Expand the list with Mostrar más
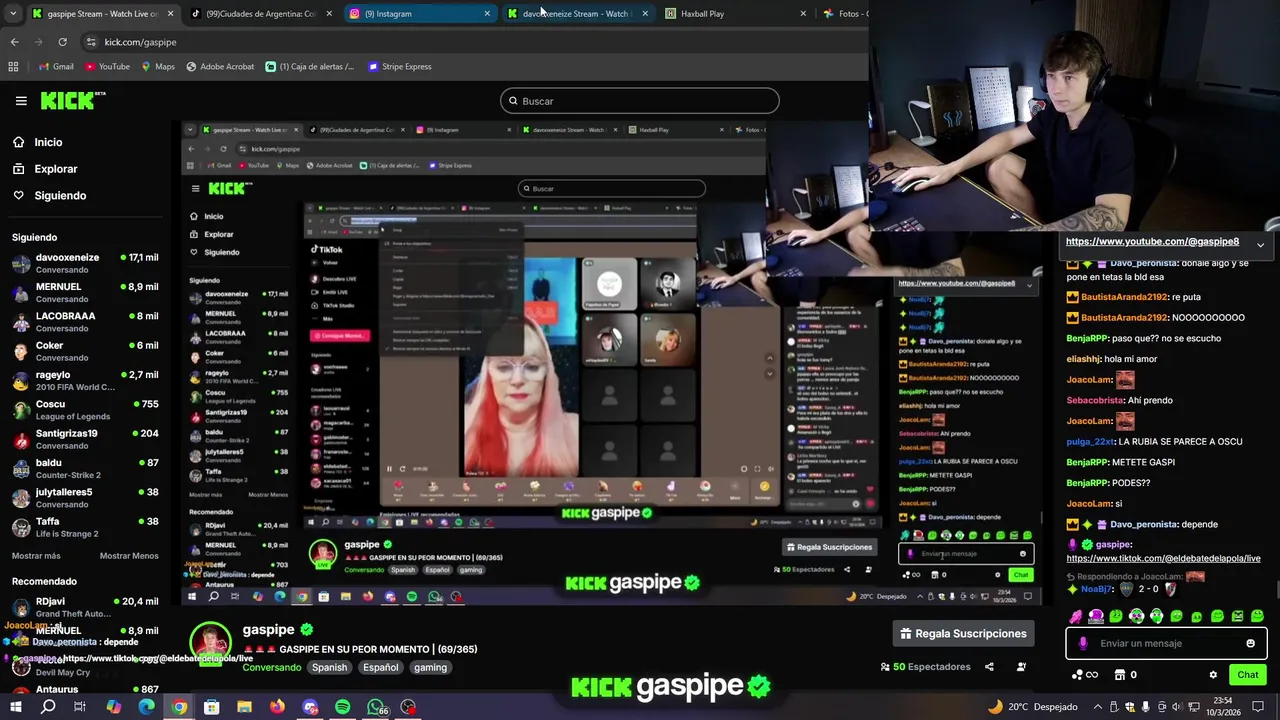Screen dimensions: 1280x720 36,556
